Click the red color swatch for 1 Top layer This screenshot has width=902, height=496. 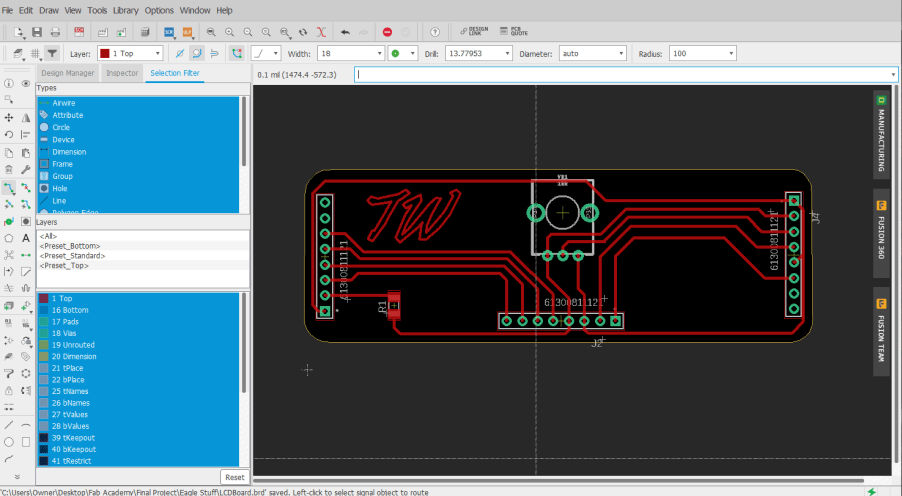[44, 298]
